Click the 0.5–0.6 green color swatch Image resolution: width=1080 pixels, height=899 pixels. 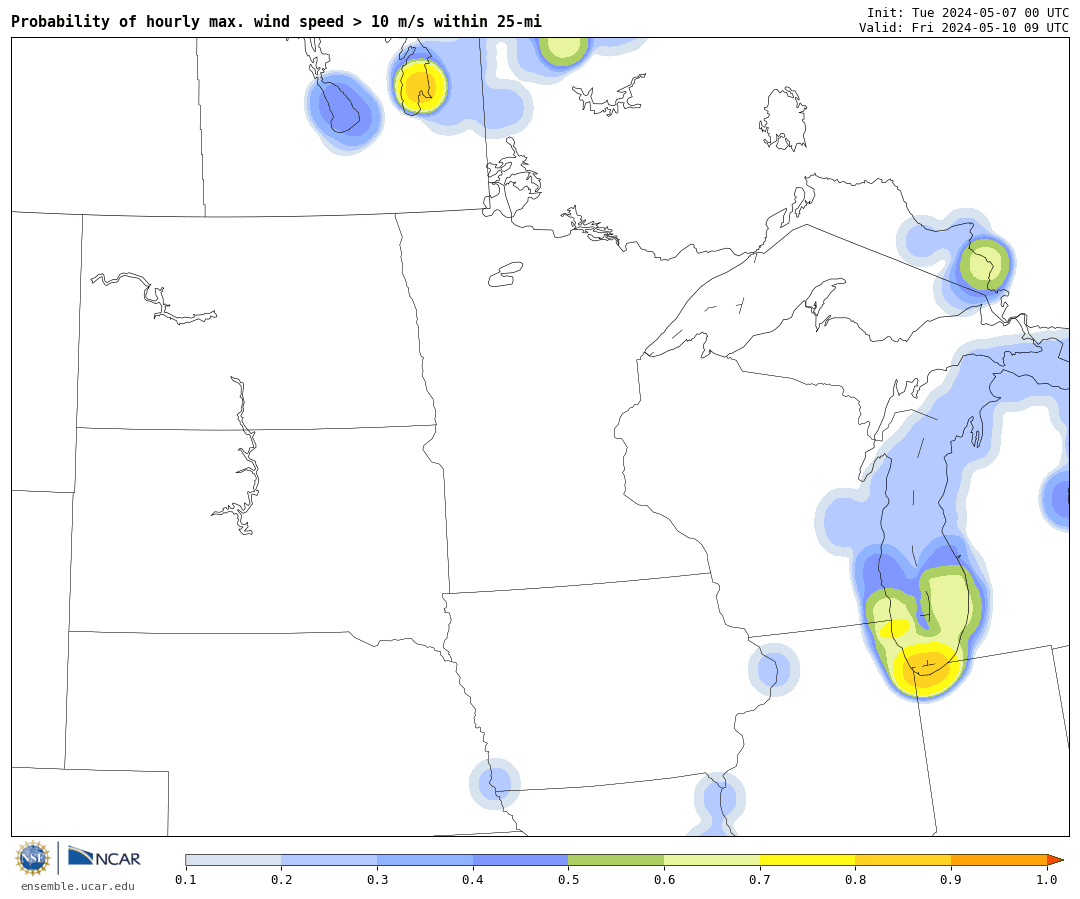pyautogui.click(x=616, y=860)
